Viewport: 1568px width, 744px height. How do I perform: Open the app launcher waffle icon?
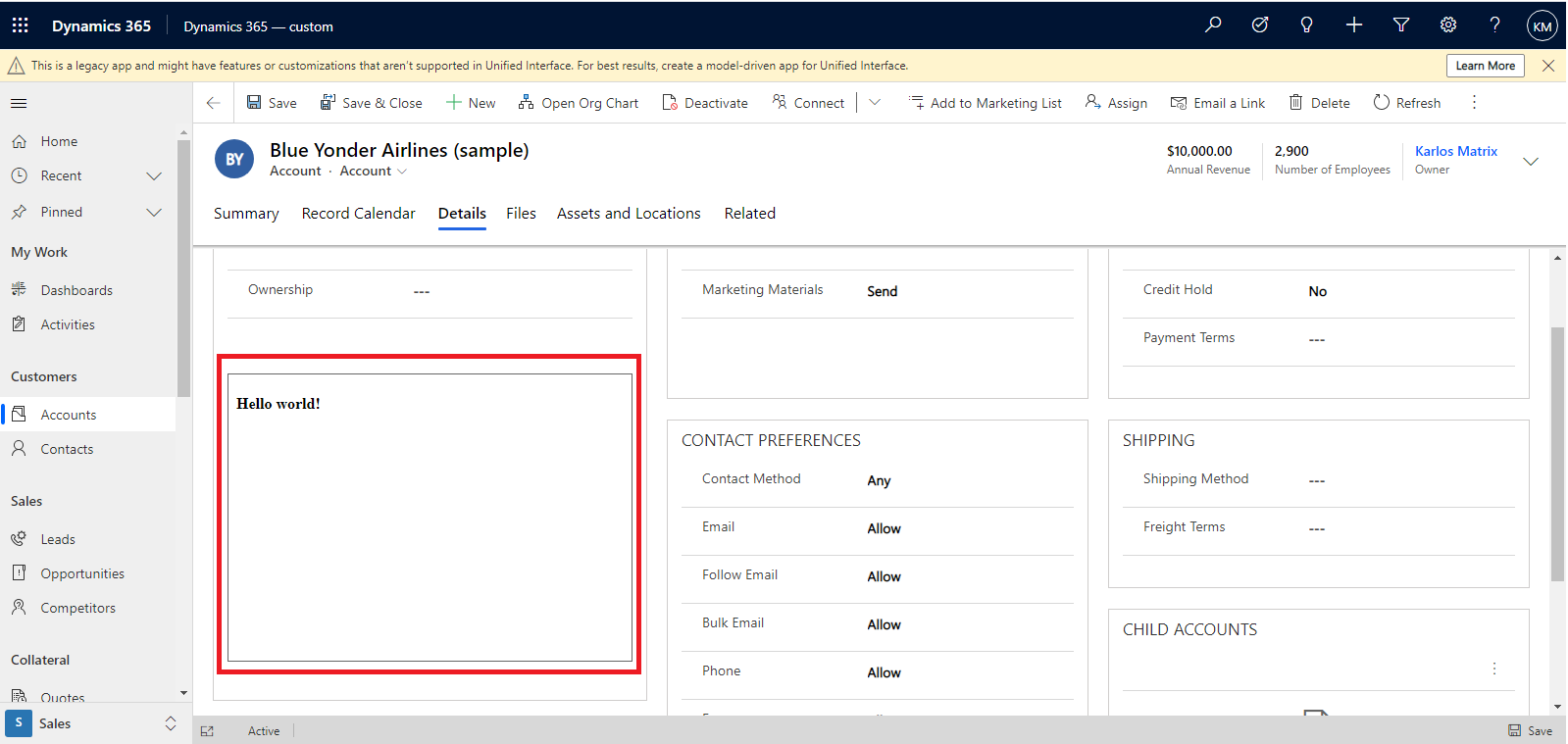tap(20, 25)
